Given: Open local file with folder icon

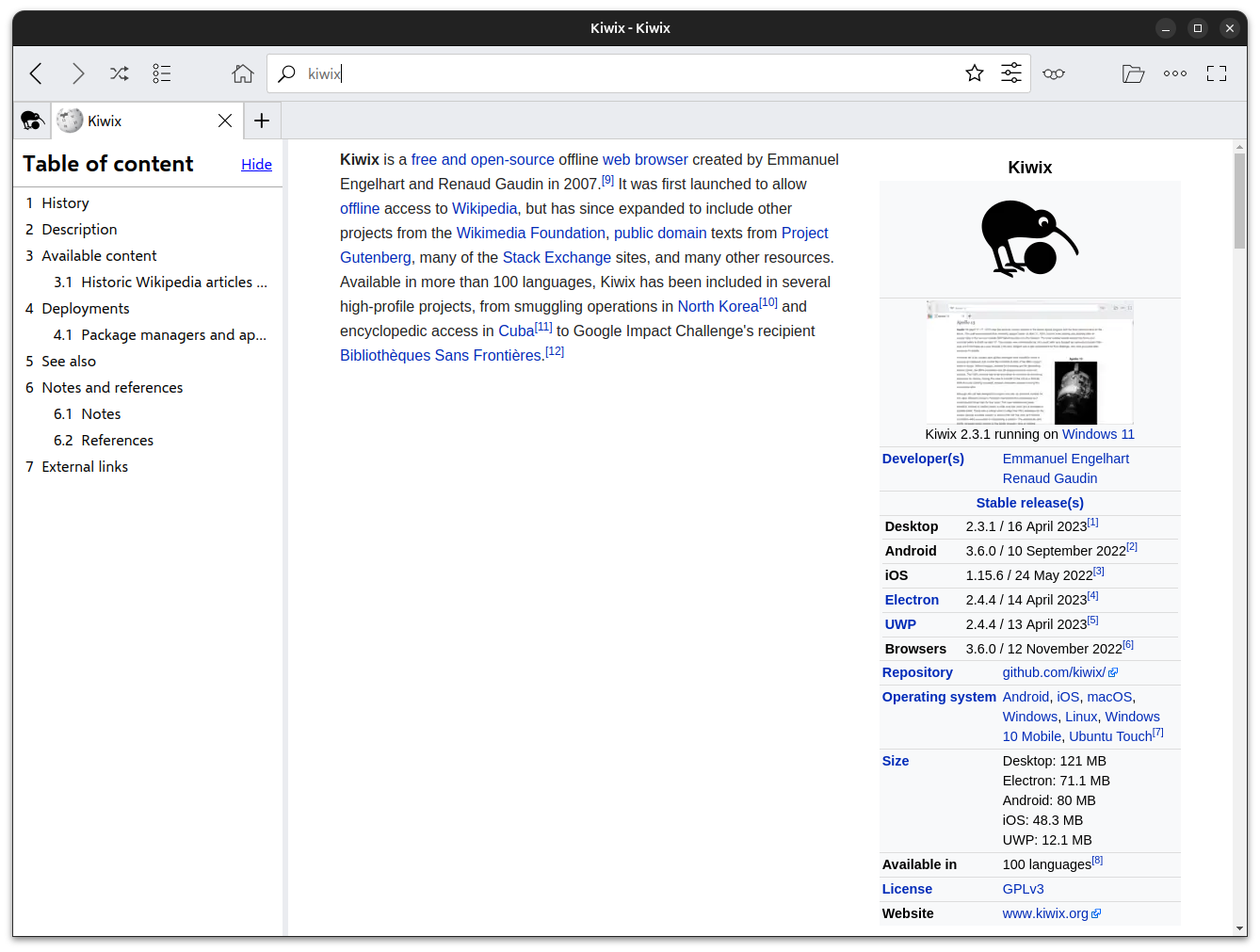Looking at the screenshot, I should pos(1133,73).
